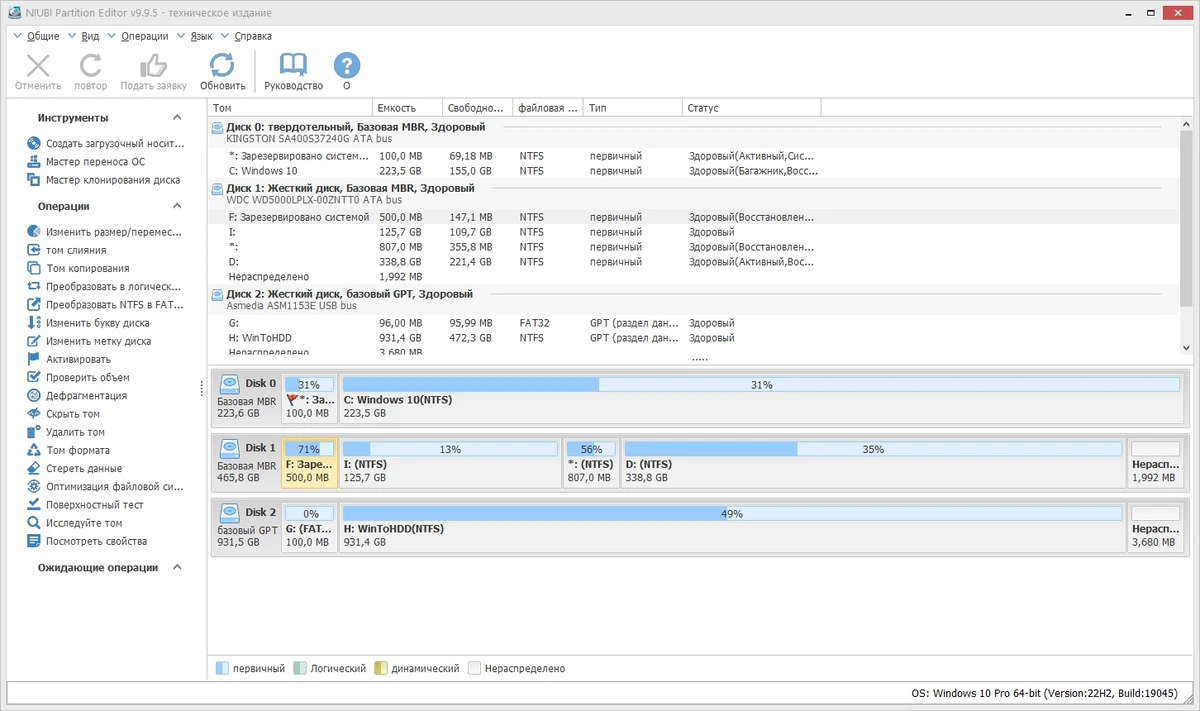
Task: Start Поверхностный тест
Action: 85,505
